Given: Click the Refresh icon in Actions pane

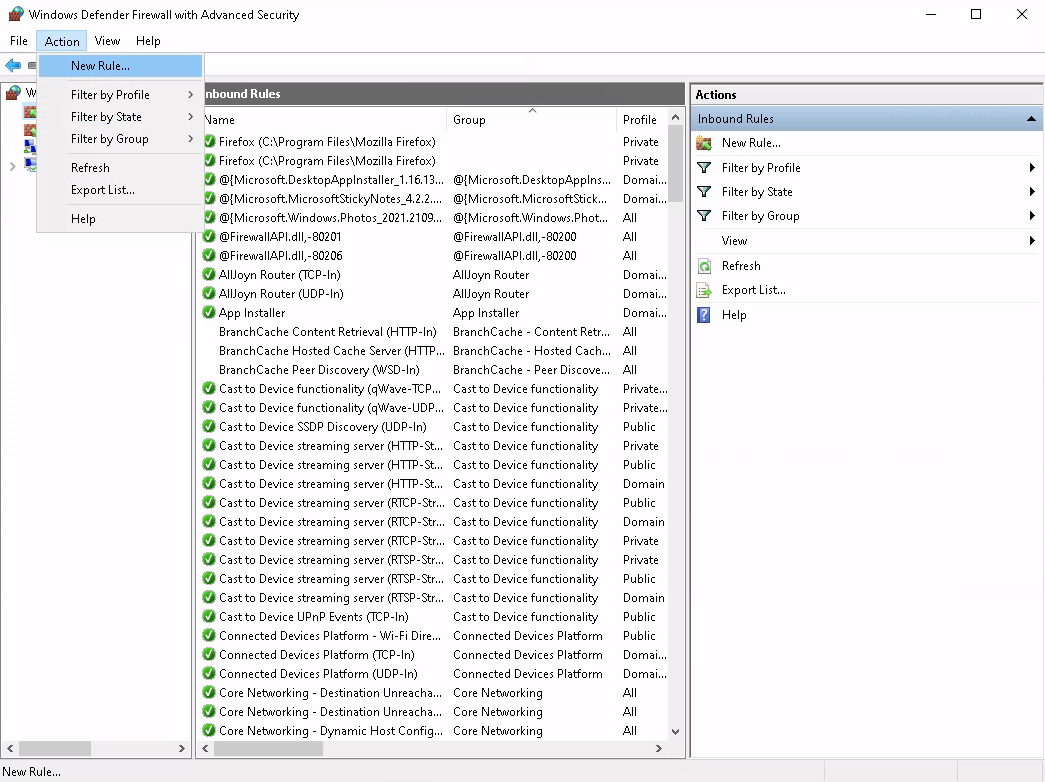Looking at the screenshot, I should 704,266.
